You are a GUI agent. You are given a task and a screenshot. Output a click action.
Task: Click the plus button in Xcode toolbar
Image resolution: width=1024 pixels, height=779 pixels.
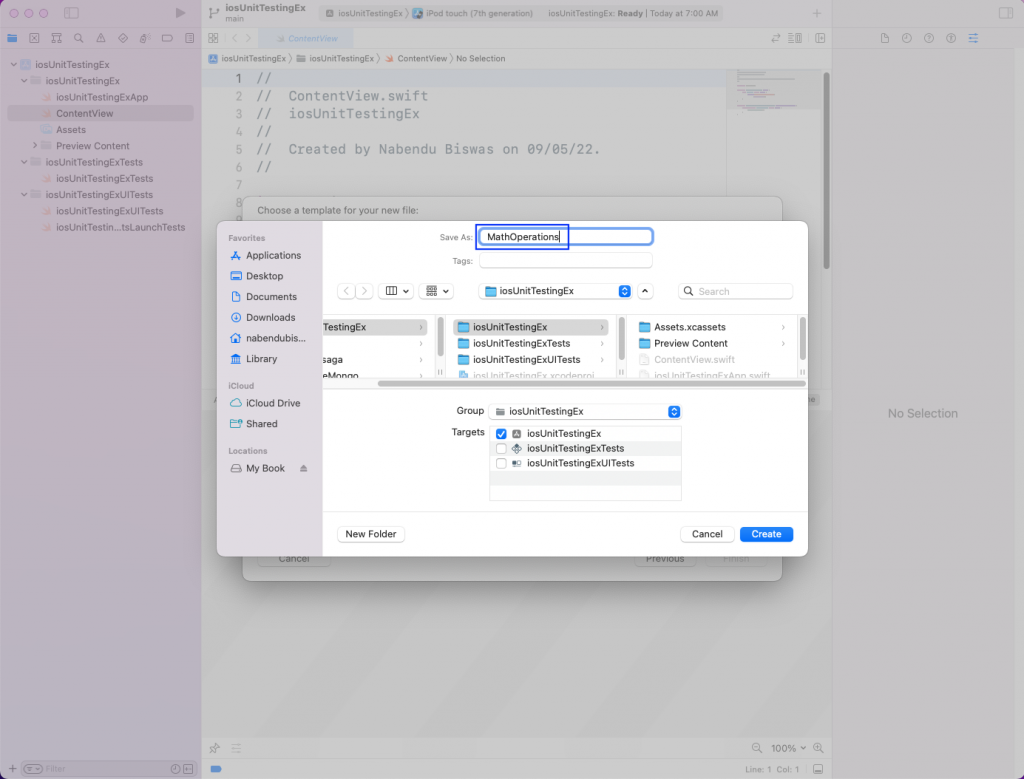click(816, 13)
